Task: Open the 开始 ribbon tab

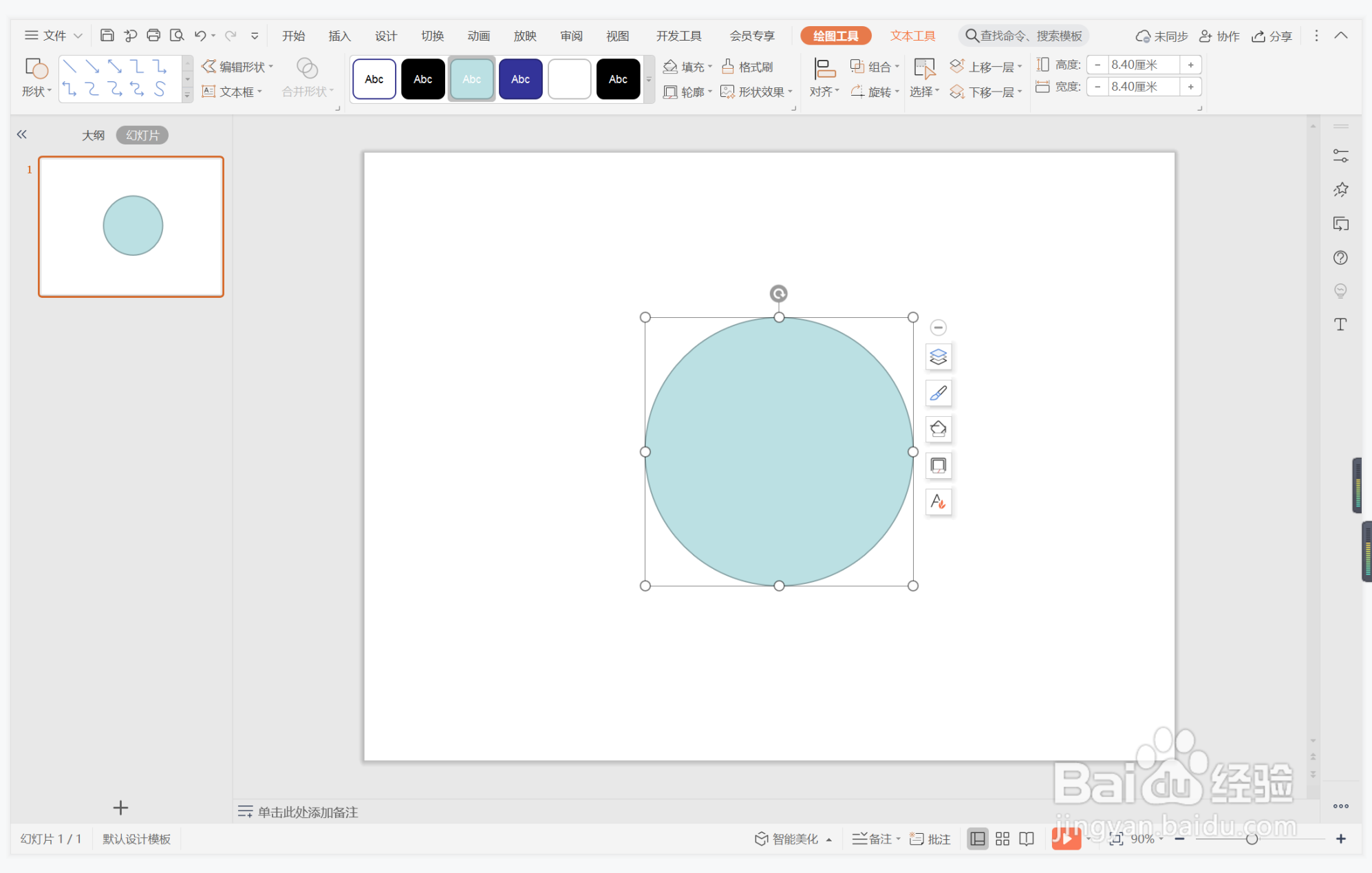Action: tap(293, 36)
